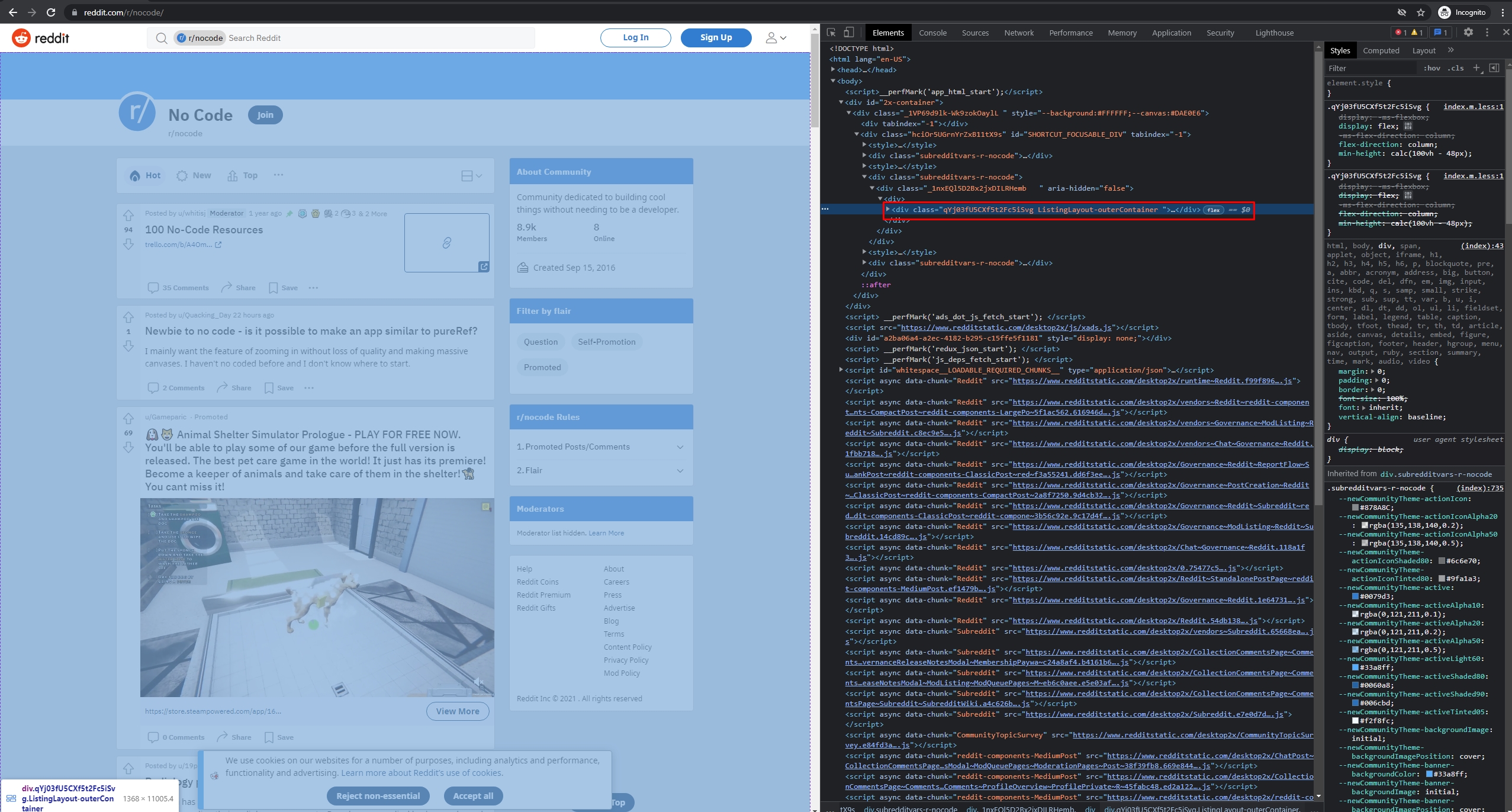Expand the whitespace LOADABLE_REQUIRED_CHUNKS script node

841,370
